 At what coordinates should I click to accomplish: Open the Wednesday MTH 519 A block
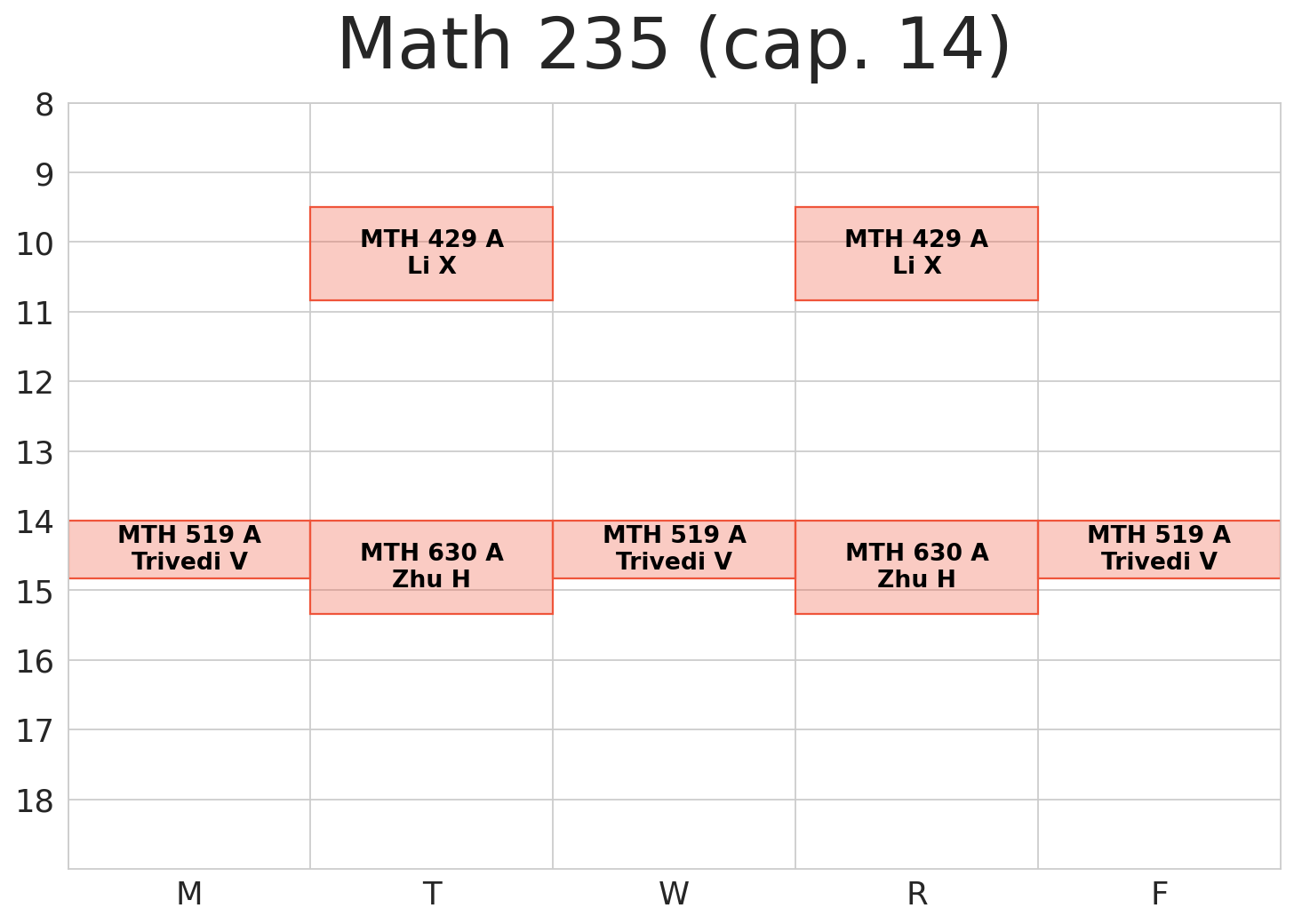click(x=674, y=549)
